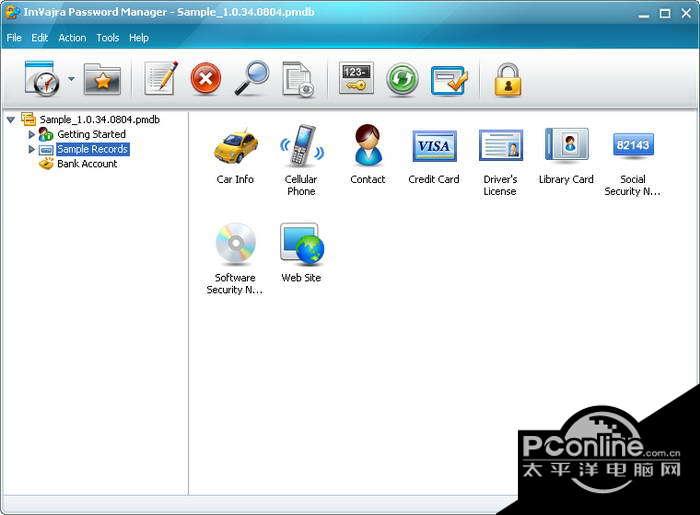700x515 pixels.
Task: Select Sample_1.0.34.0804.pmdb in the tree
Action: pyautogui.click(x=100, y=120)
